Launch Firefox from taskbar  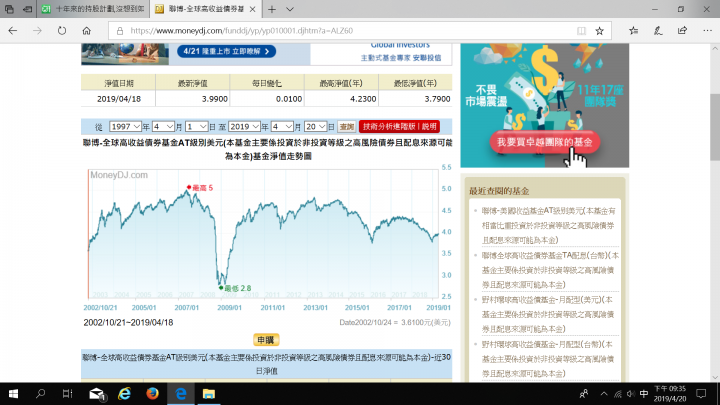point(152,394)
